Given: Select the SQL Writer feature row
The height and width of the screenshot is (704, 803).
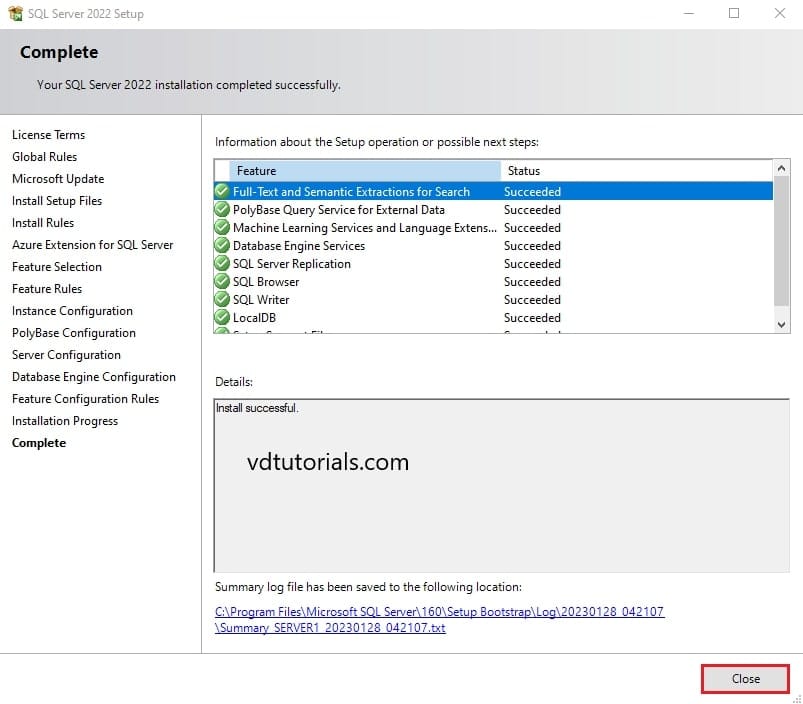Looking at the screenshot, I should pos(493,300).
